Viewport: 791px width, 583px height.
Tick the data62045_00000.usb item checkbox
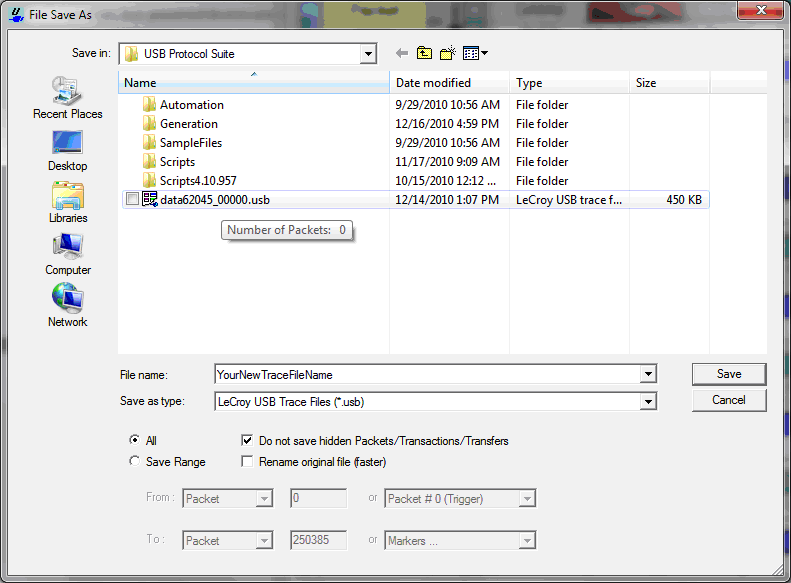point(132,199)
